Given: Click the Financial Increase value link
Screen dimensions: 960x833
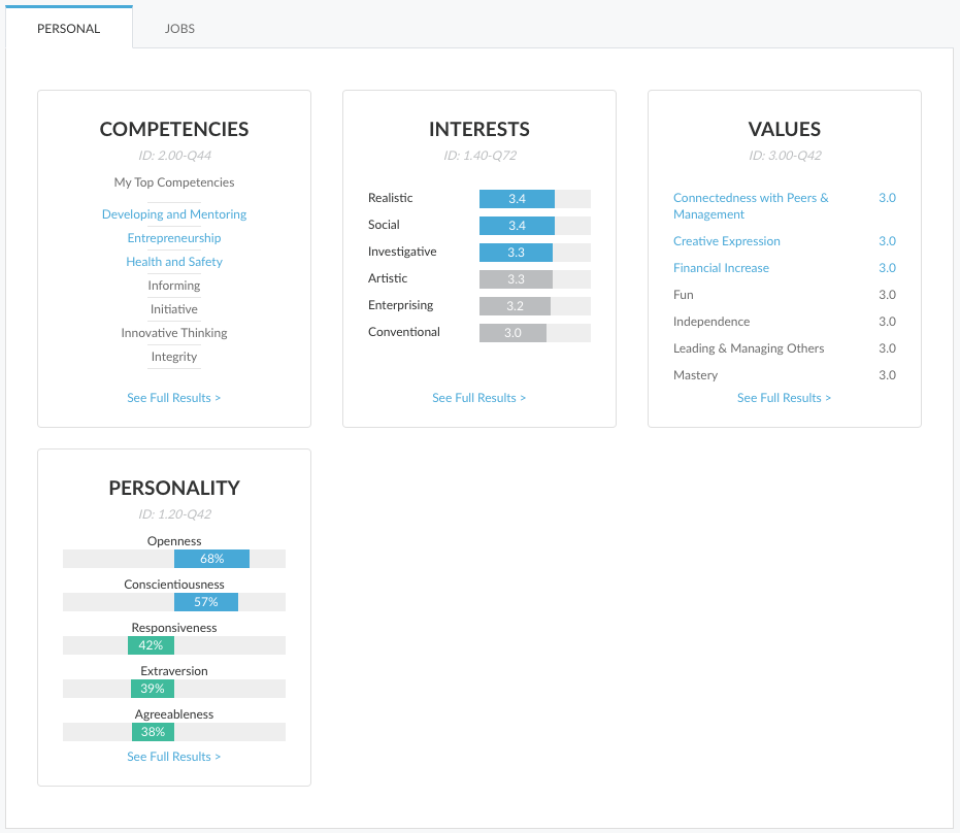Looking at the screenshot, I should pyautogui.click(x=721, y=268).
